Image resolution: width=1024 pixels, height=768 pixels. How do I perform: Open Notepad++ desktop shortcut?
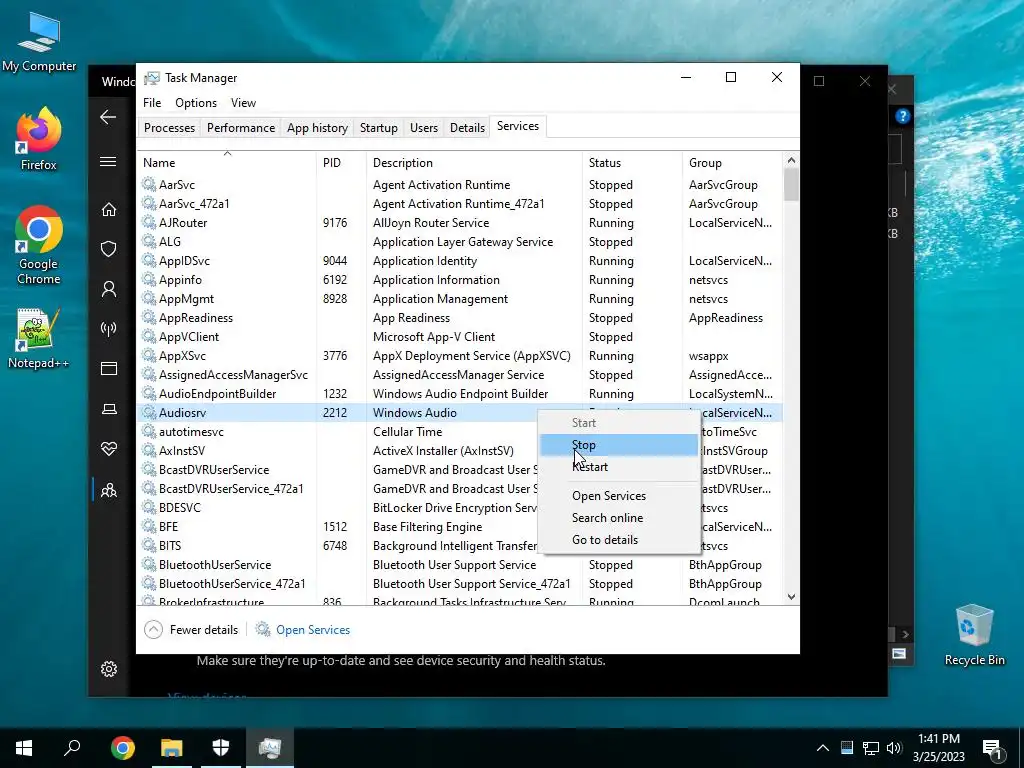pos(39,338)
